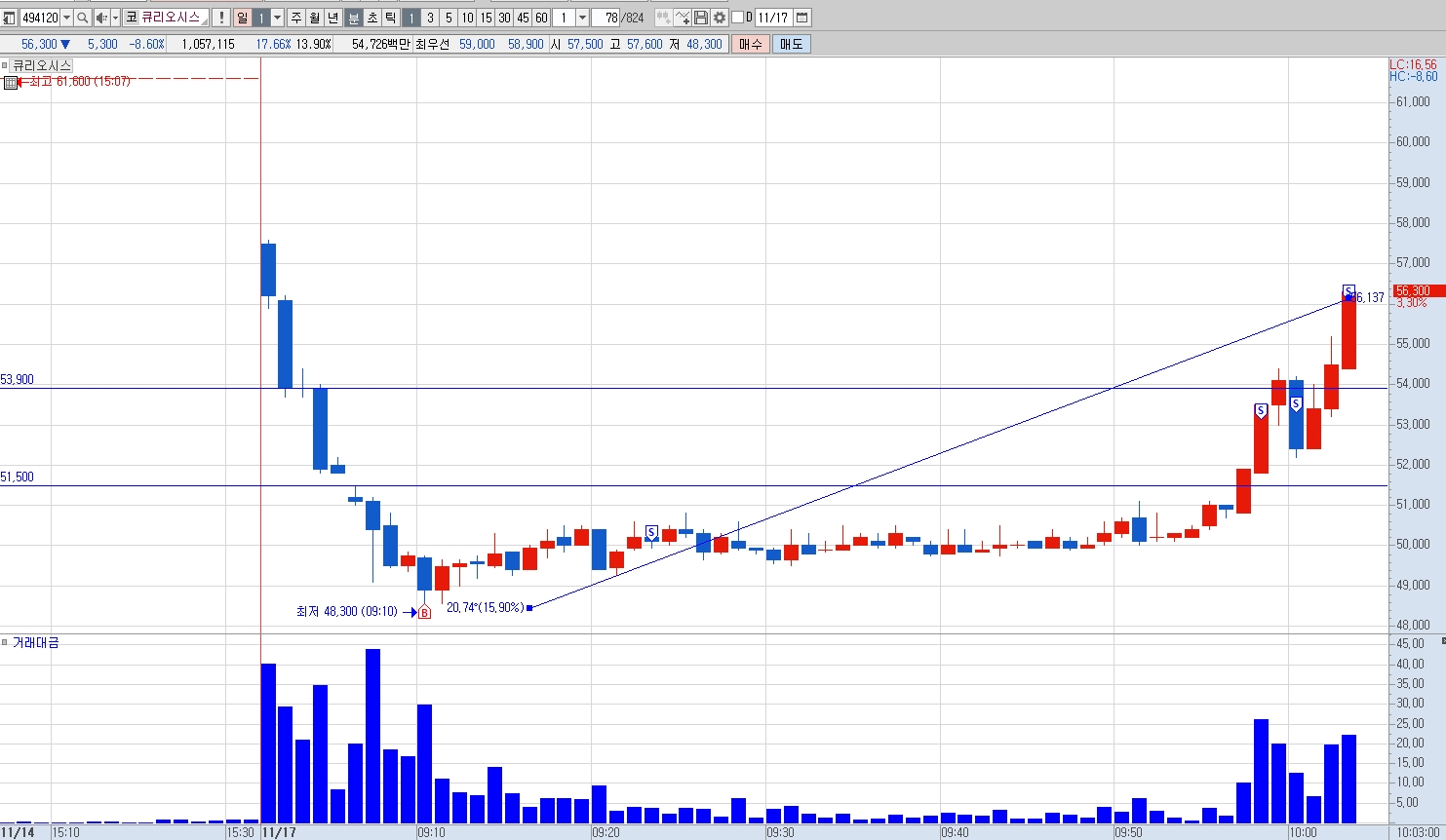1446x840 pixels.
Task: Open the calendar date picker icon
Action: click(x=801, y=18)
